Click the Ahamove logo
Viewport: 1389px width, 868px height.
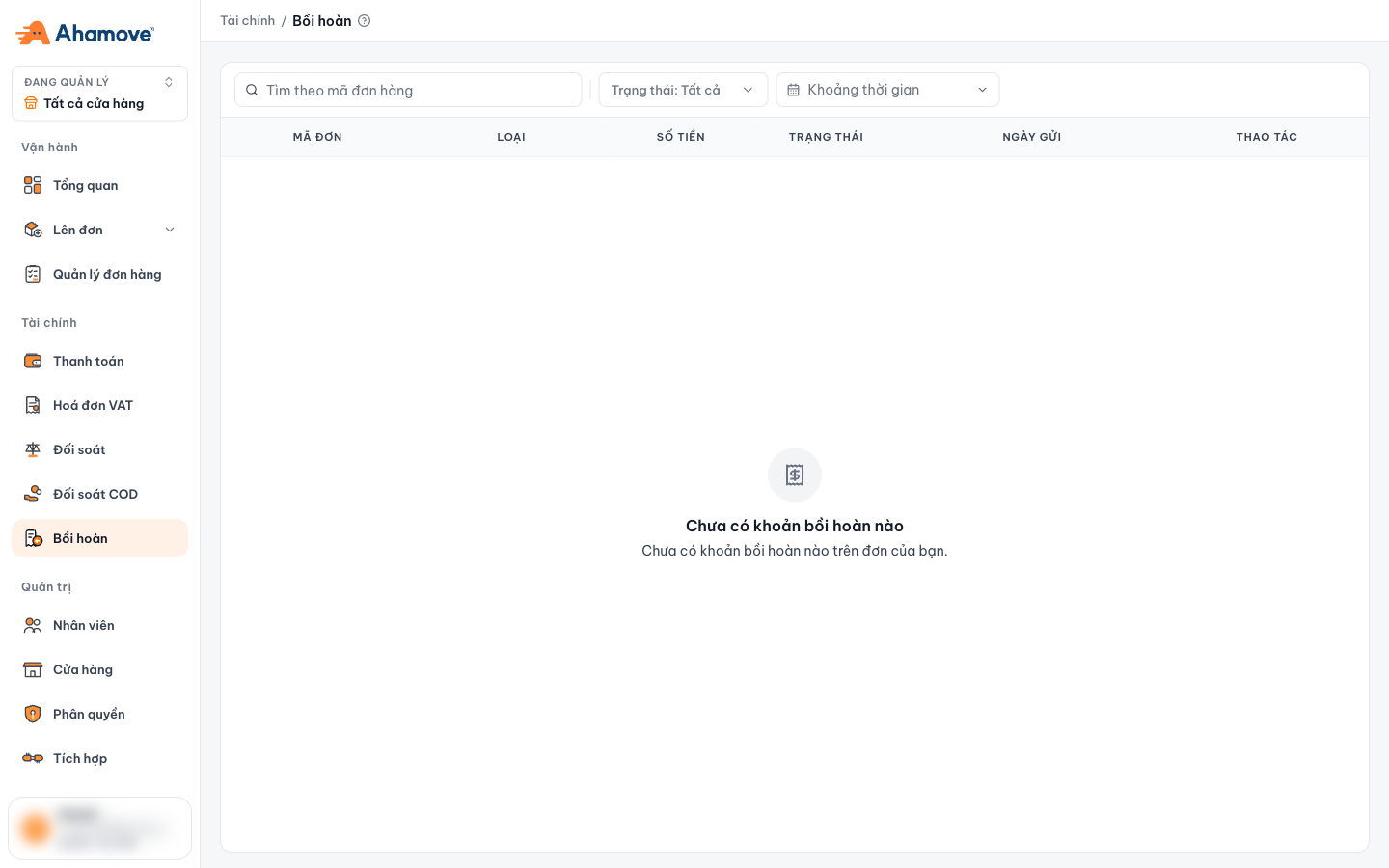point(85,33)
